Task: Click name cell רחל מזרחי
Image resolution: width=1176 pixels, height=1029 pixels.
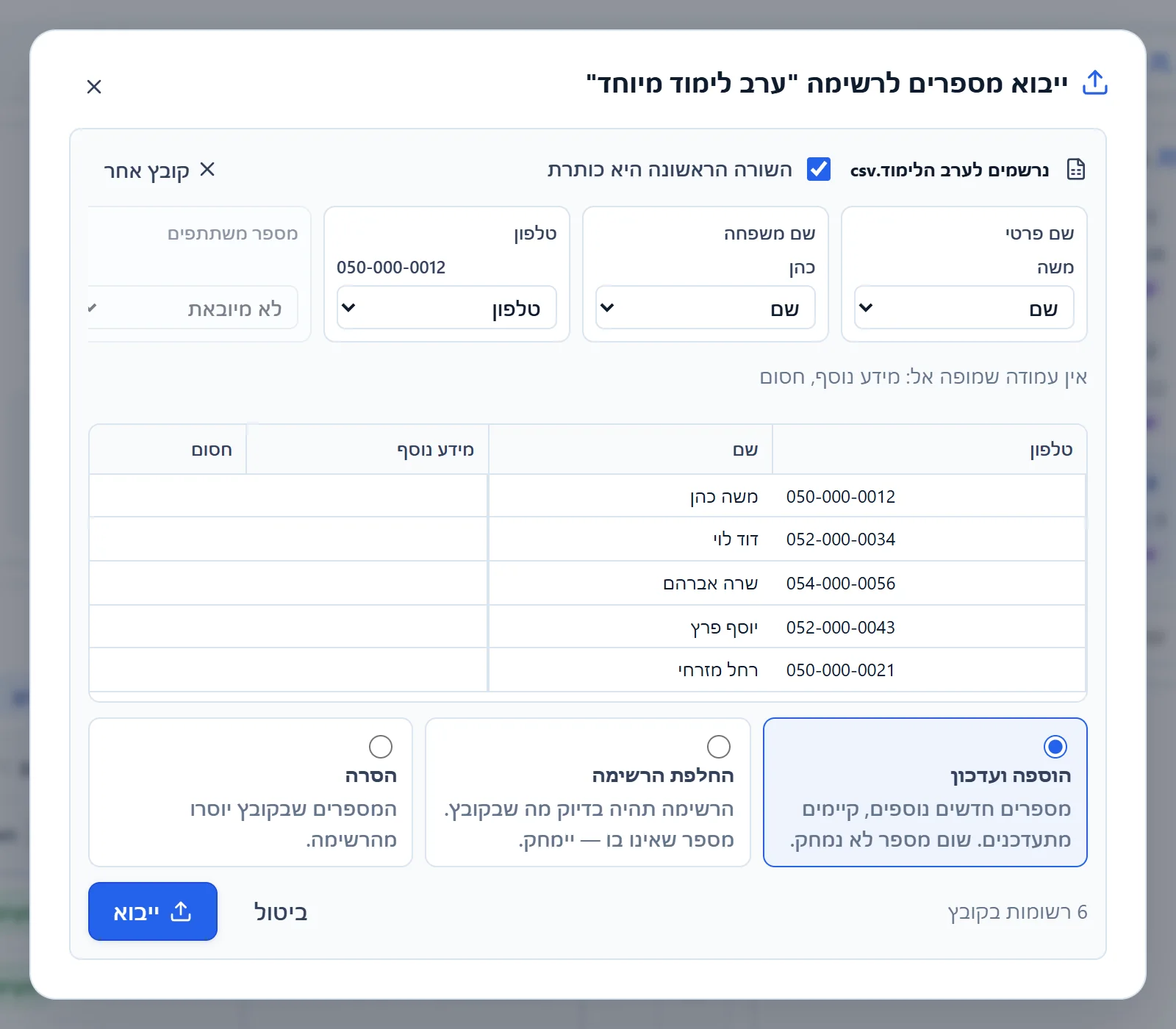Action: click(x=718, y=670)
